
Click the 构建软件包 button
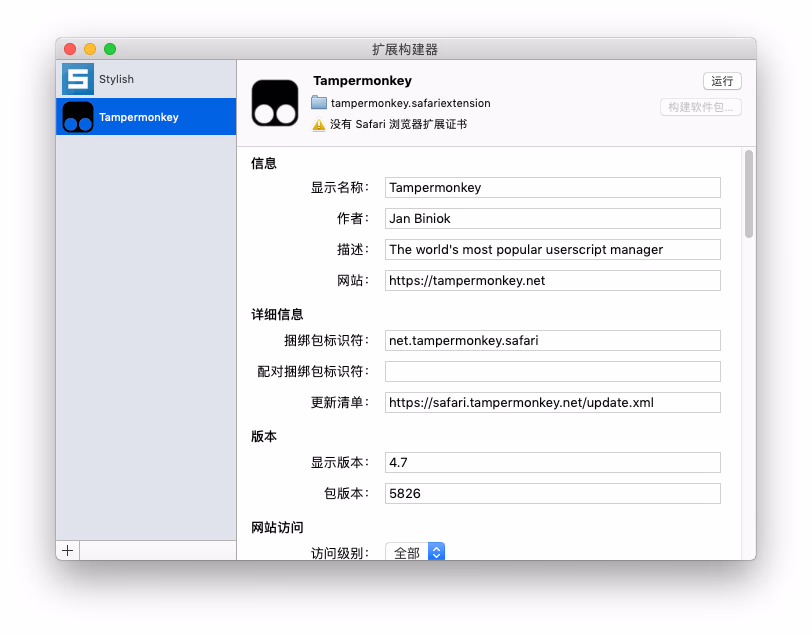coord(700,107)
